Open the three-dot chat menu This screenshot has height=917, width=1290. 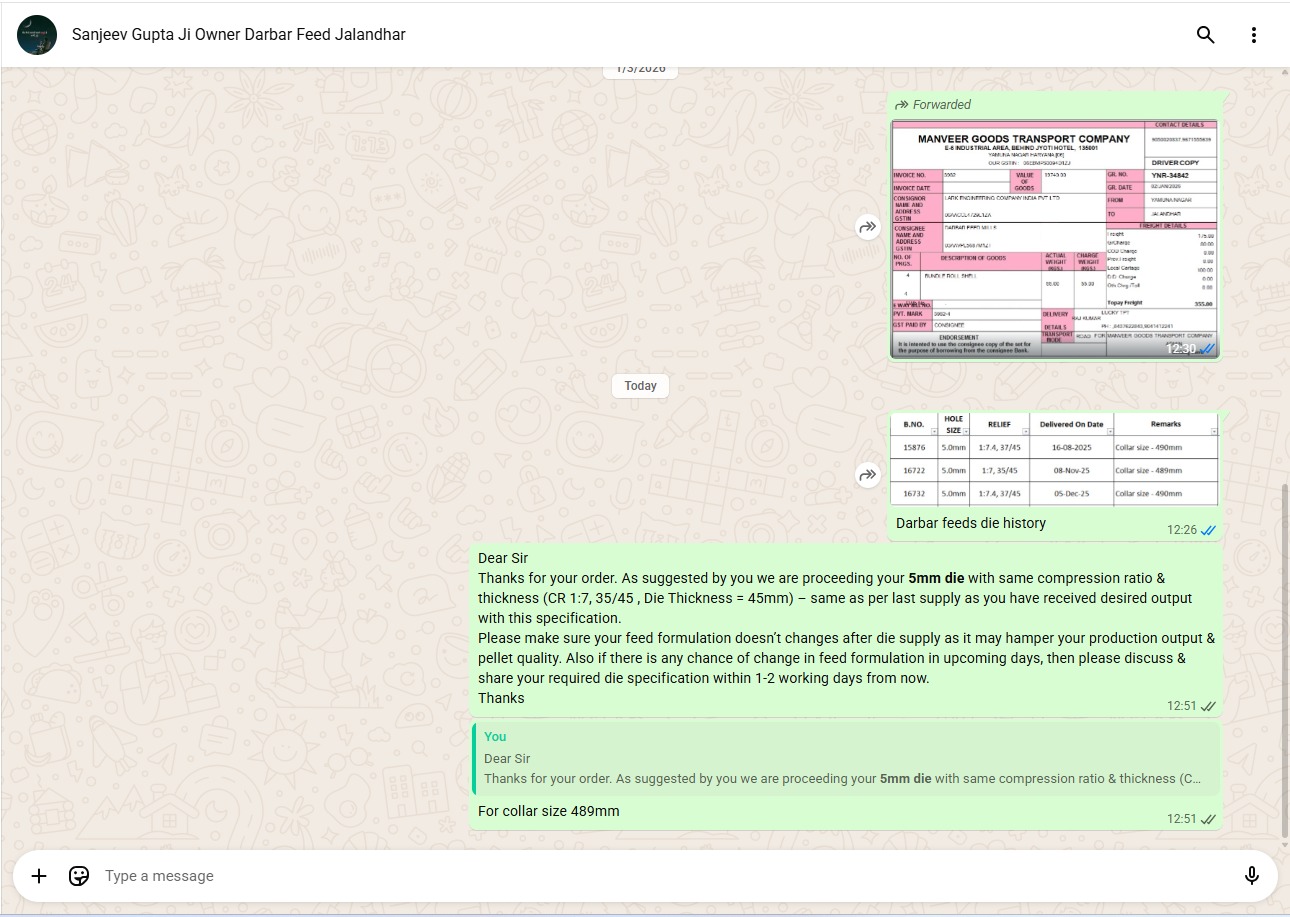click(x=1253, y=35)
